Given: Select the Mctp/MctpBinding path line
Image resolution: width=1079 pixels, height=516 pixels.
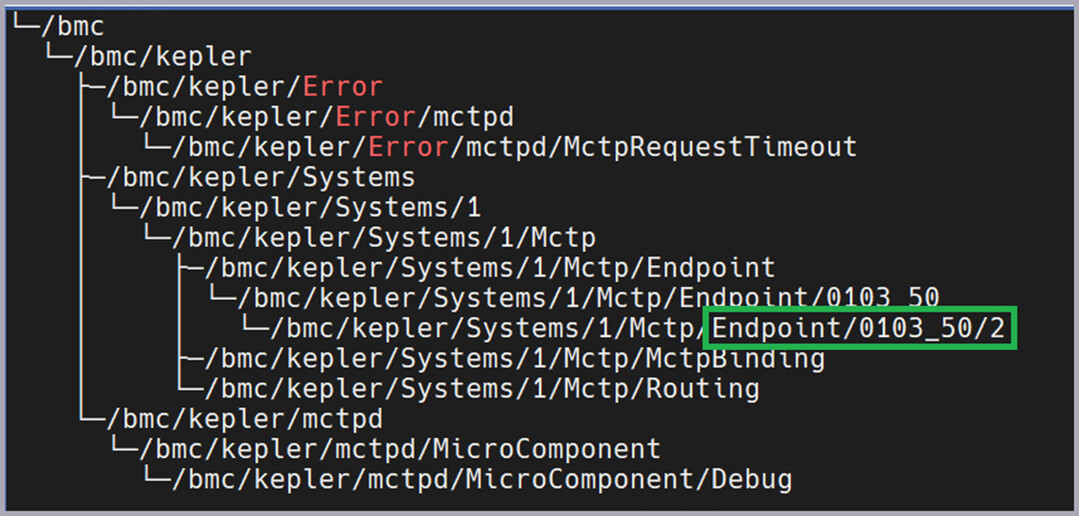Looking at the screenshot, I should pos(515,358).
